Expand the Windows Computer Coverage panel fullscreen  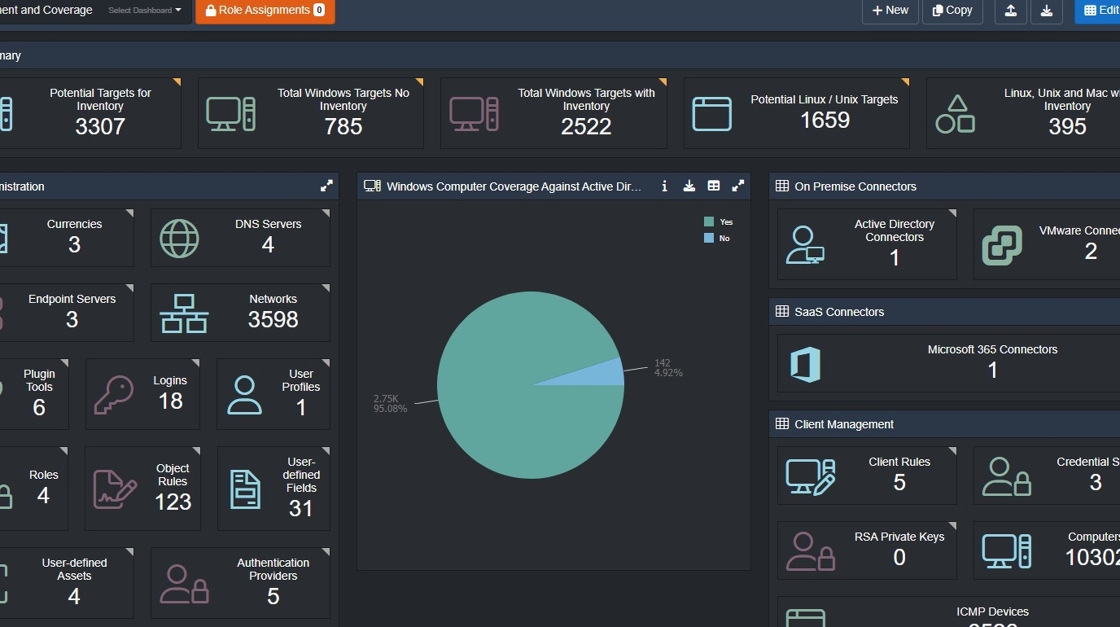(x=738, y=186)
